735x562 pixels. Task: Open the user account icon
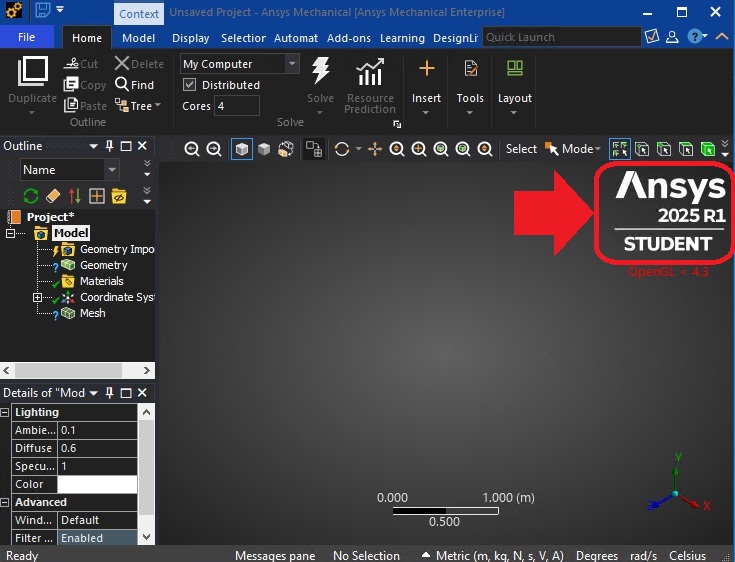click(672, 37)
